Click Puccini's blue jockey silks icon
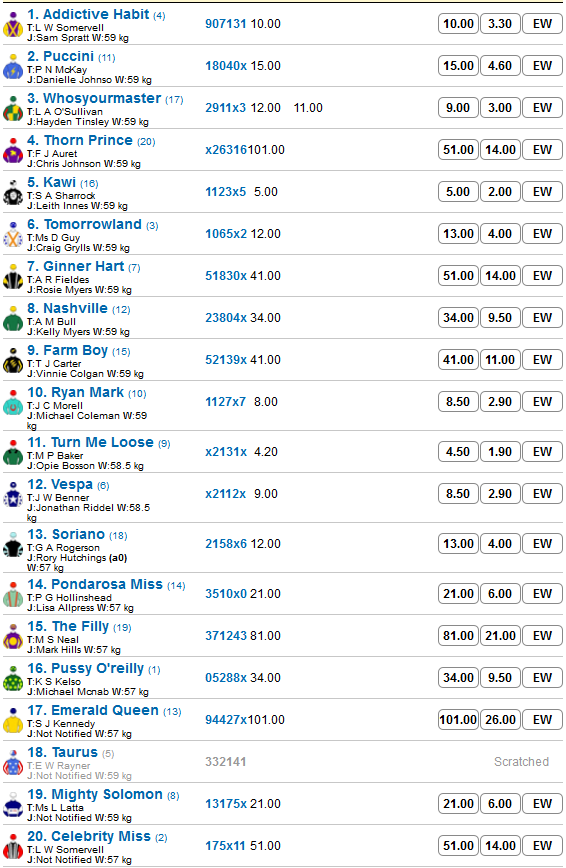This screenshot has height=868, width=566. (x=13, y=66)
